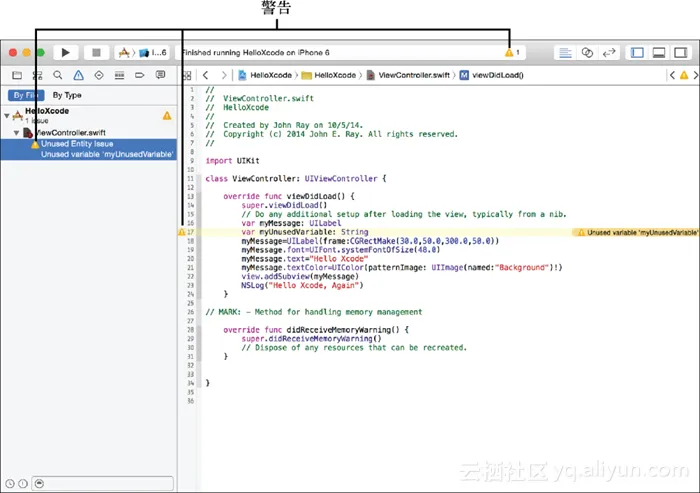Click the NSLog("Hello Xcode, Again") line
700x493 pixels.
(302, 285)
